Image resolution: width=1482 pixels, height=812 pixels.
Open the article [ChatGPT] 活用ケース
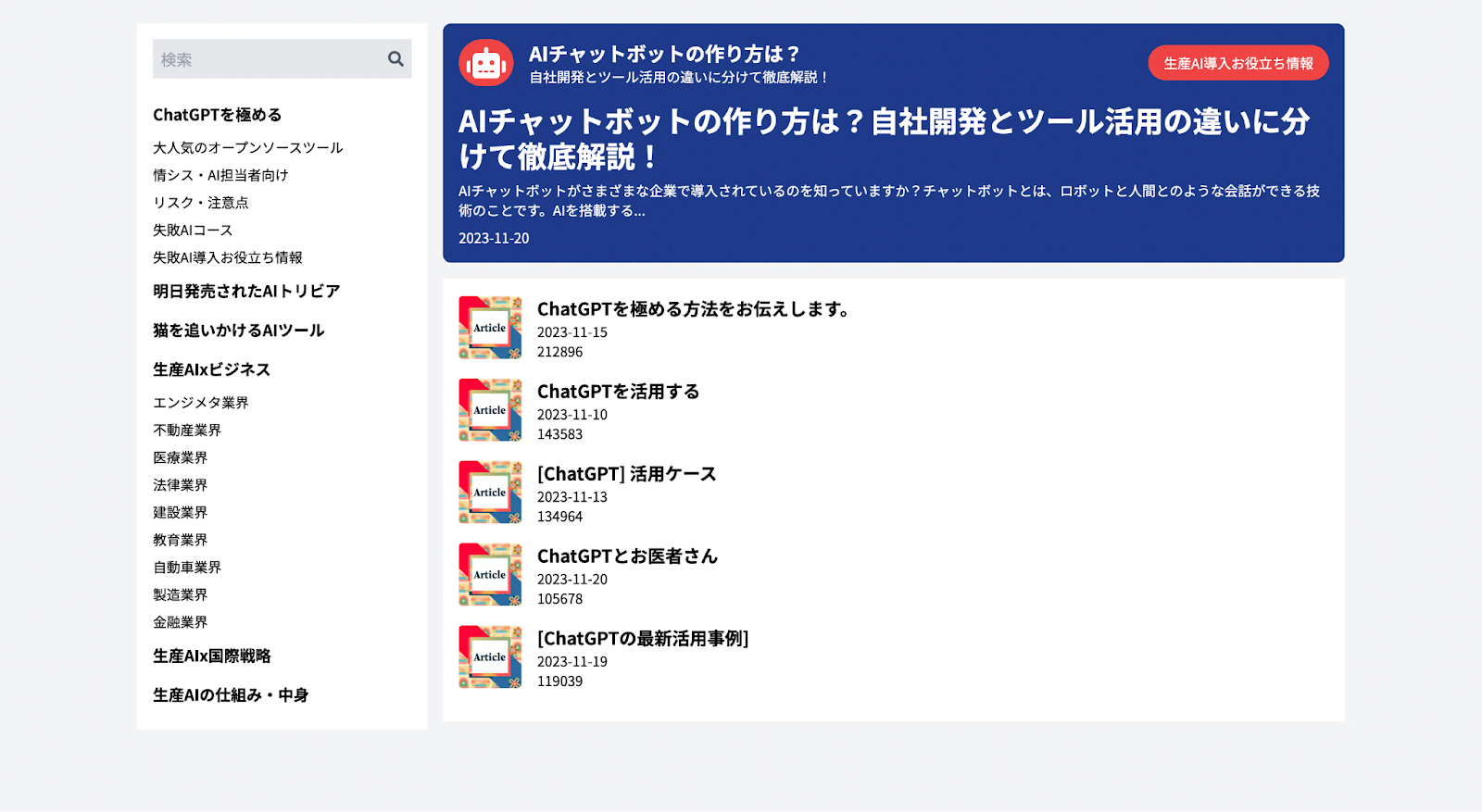pos(627,474)
